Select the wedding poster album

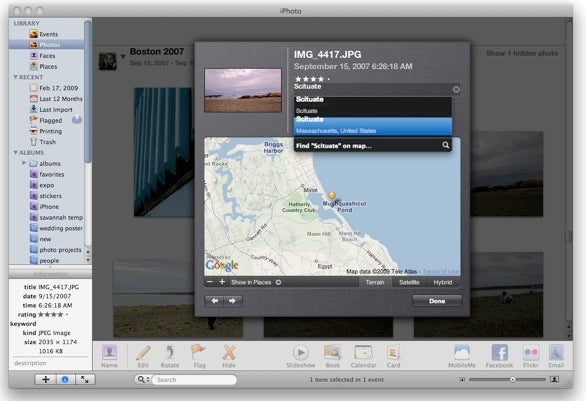[x=61, y=228]
